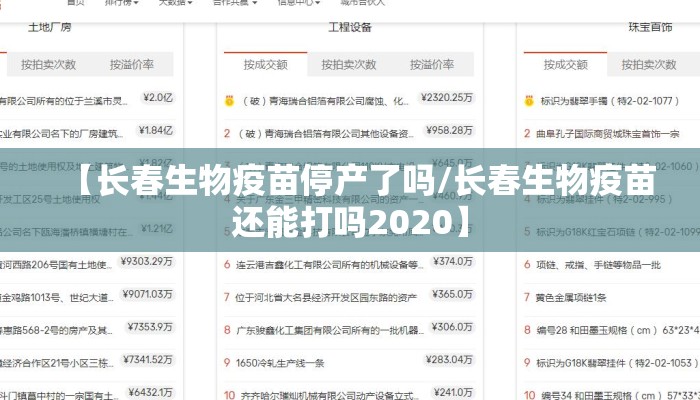The image size is (700, 400).
Task: Open 黄色金属项链1条 listing
Action: point(571,297)
